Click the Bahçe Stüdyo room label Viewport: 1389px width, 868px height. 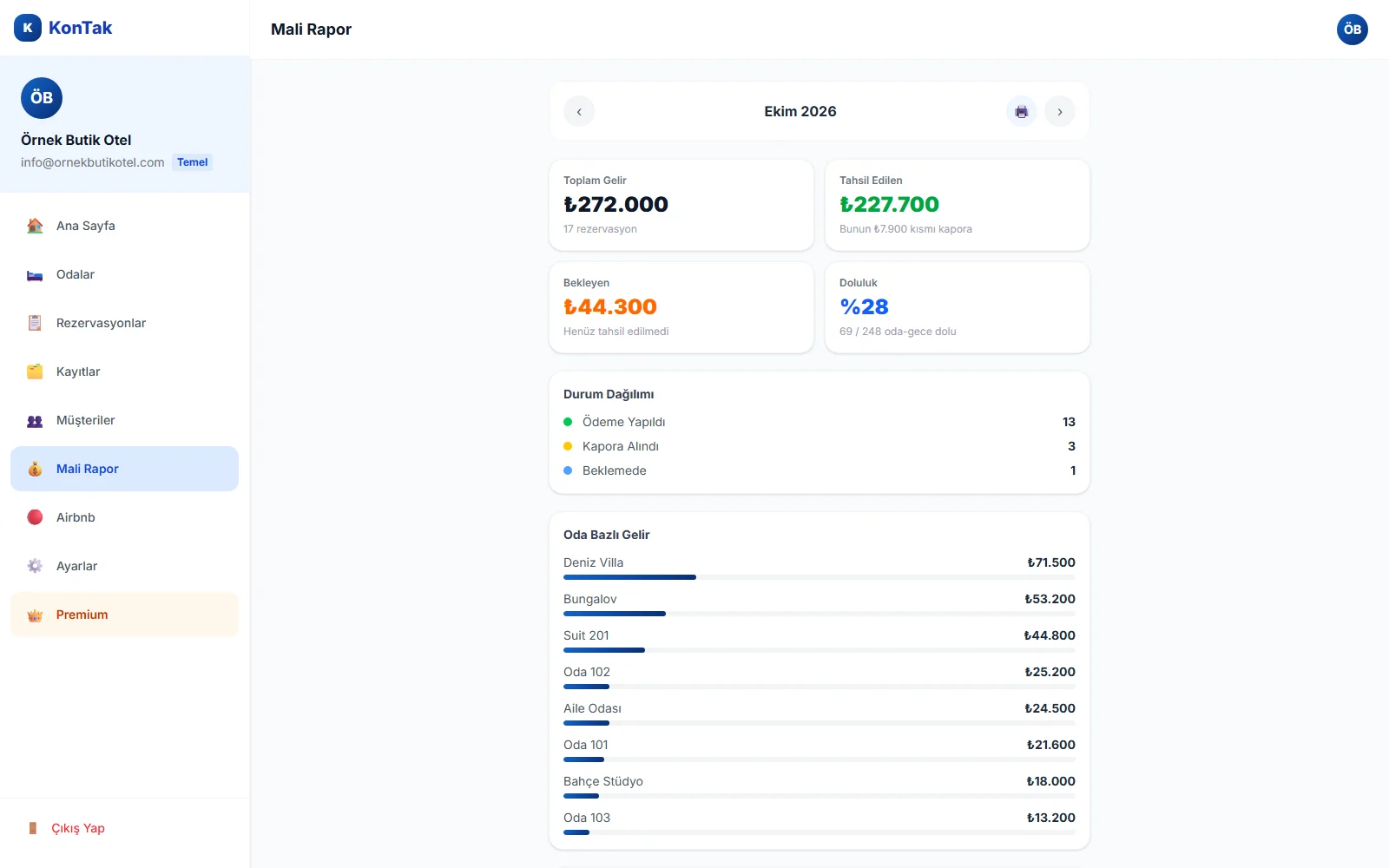(x=603, y=781)
